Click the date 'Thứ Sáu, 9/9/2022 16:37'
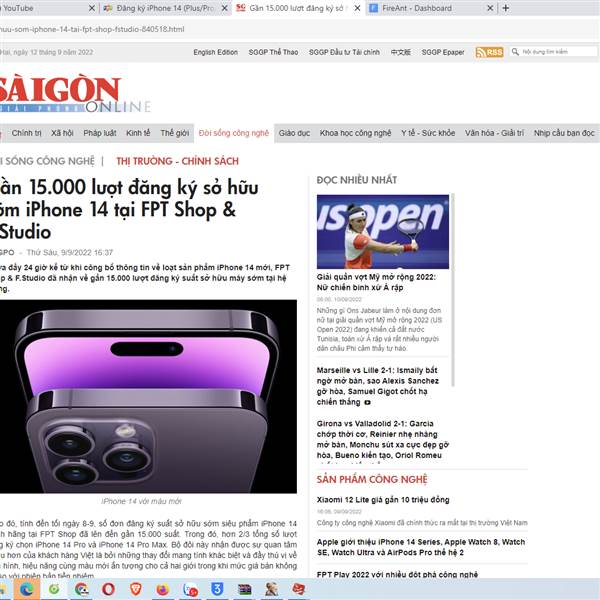 (70, 253)
